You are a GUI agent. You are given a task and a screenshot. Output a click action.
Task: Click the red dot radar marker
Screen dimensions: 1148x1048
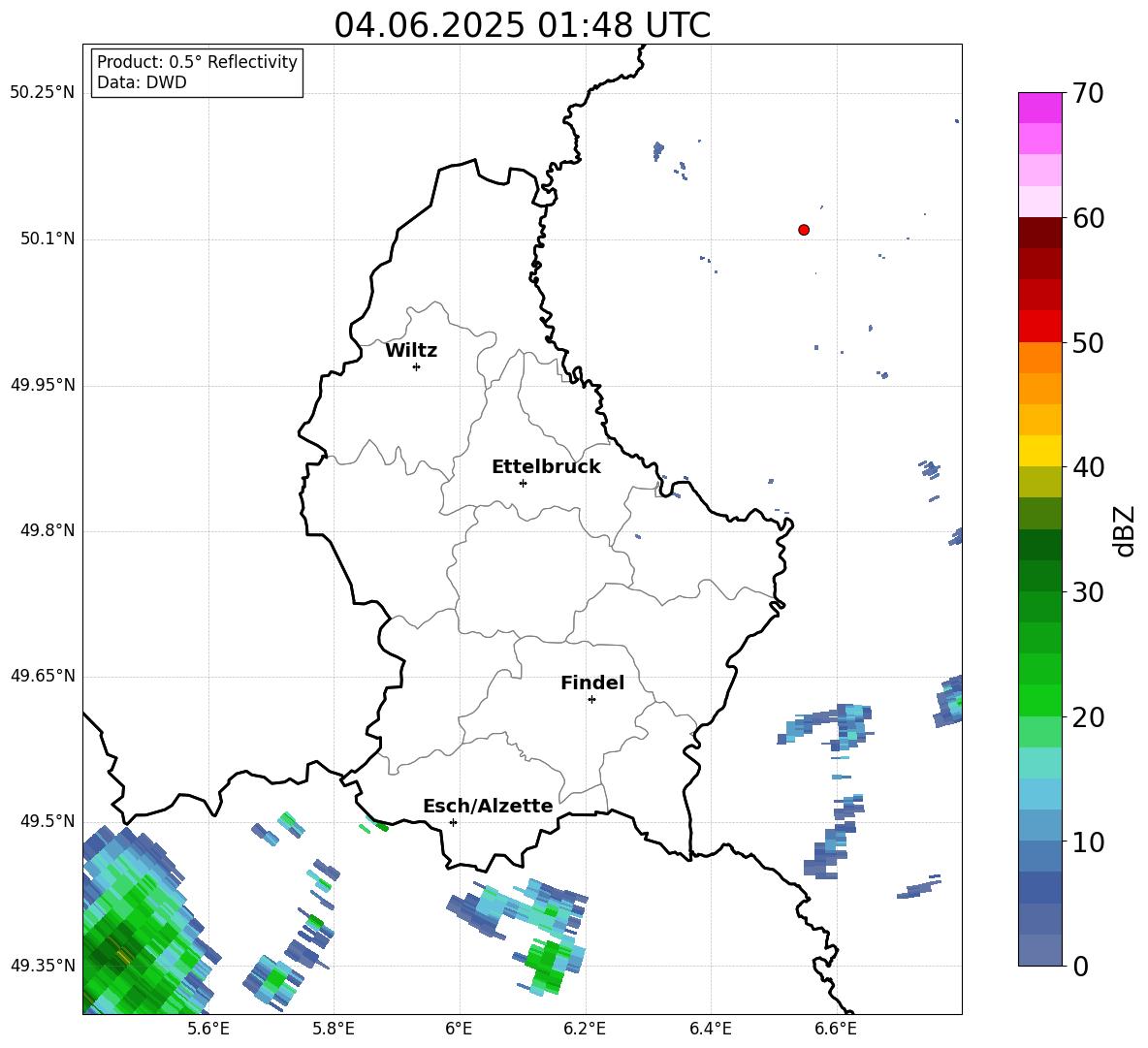(804, 230)
